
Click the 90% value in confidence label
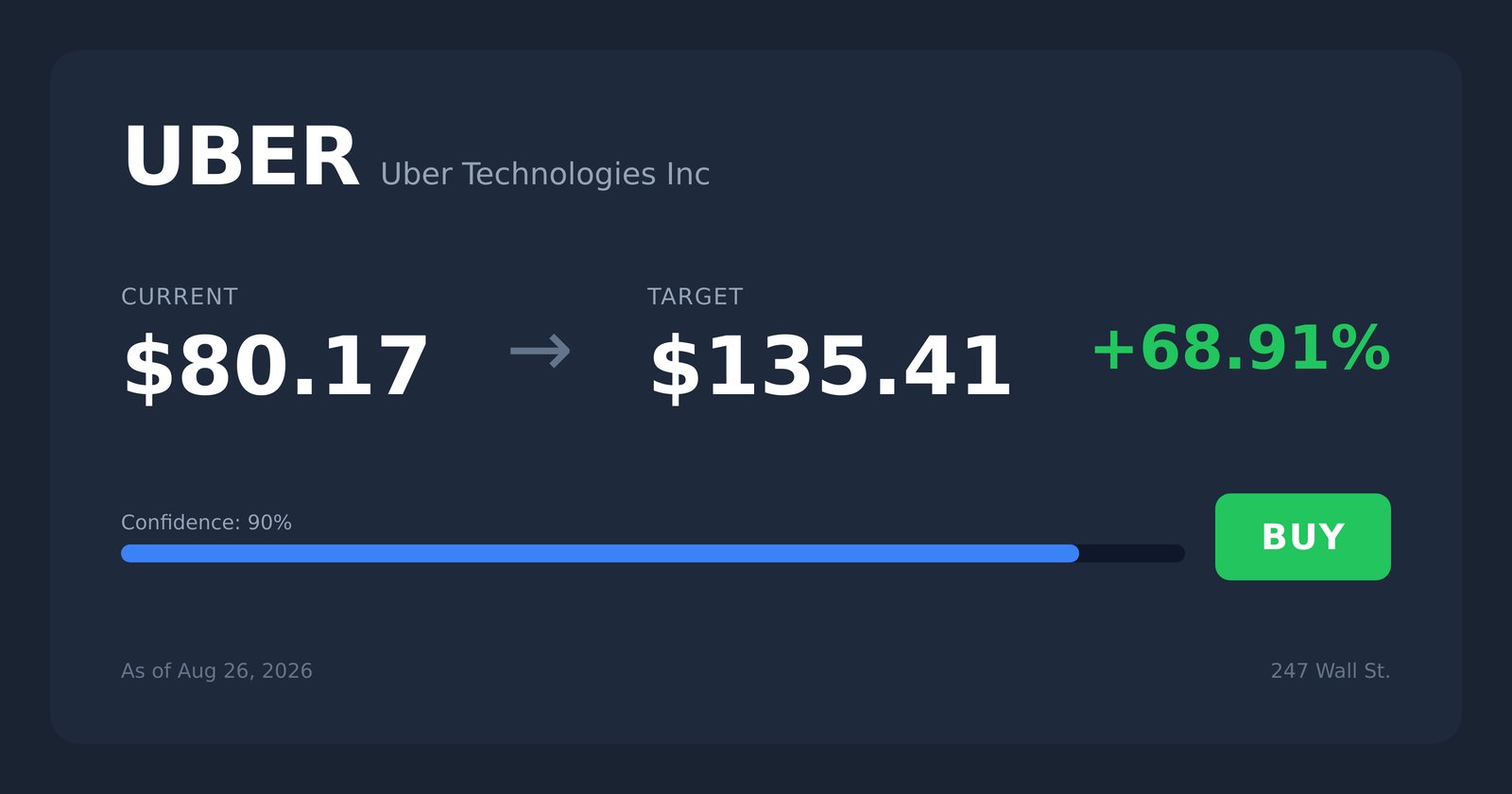coord(269,523)
